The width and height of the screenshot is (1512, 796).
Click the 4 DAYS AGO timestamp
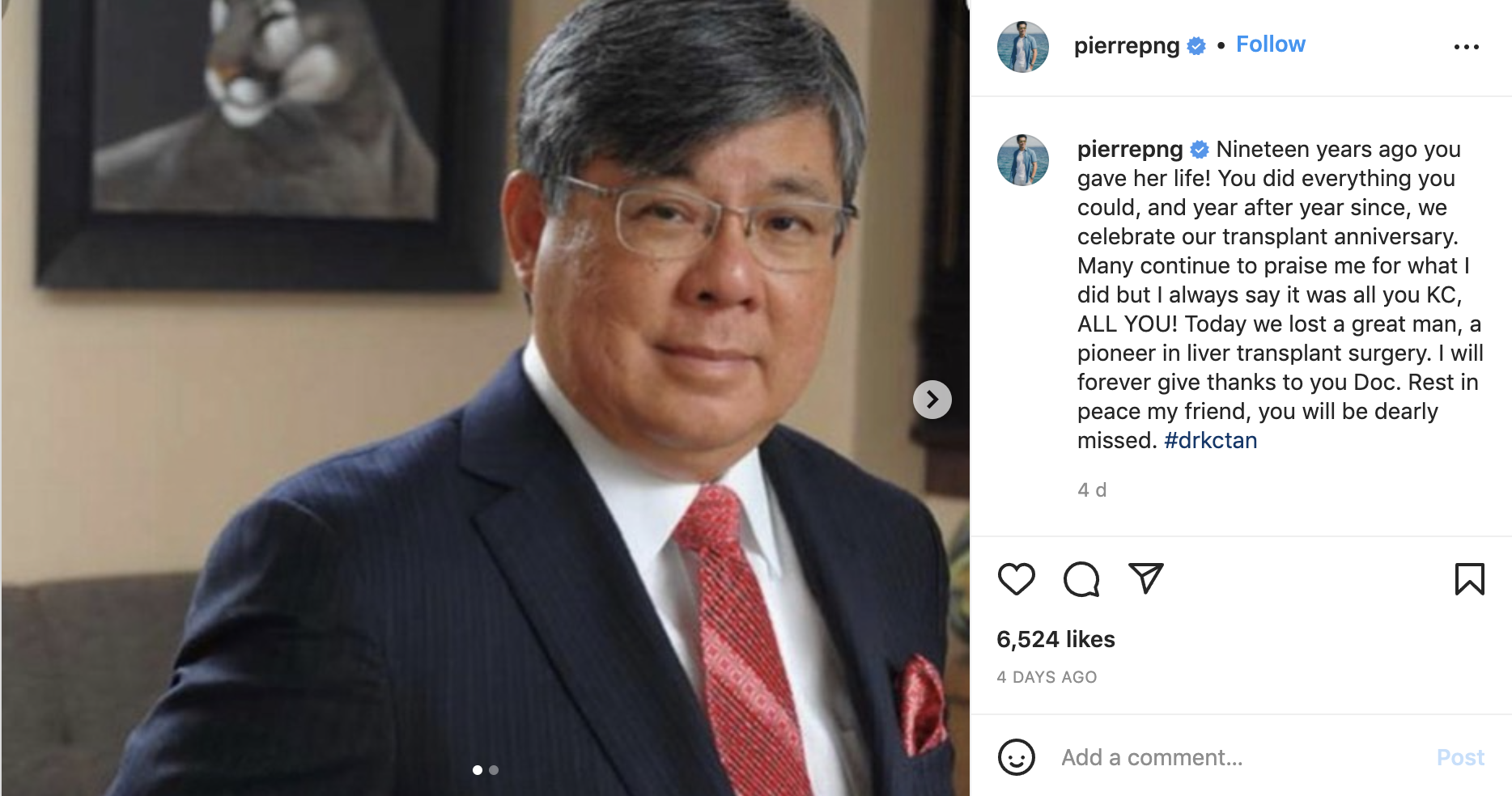point(1047,677)
